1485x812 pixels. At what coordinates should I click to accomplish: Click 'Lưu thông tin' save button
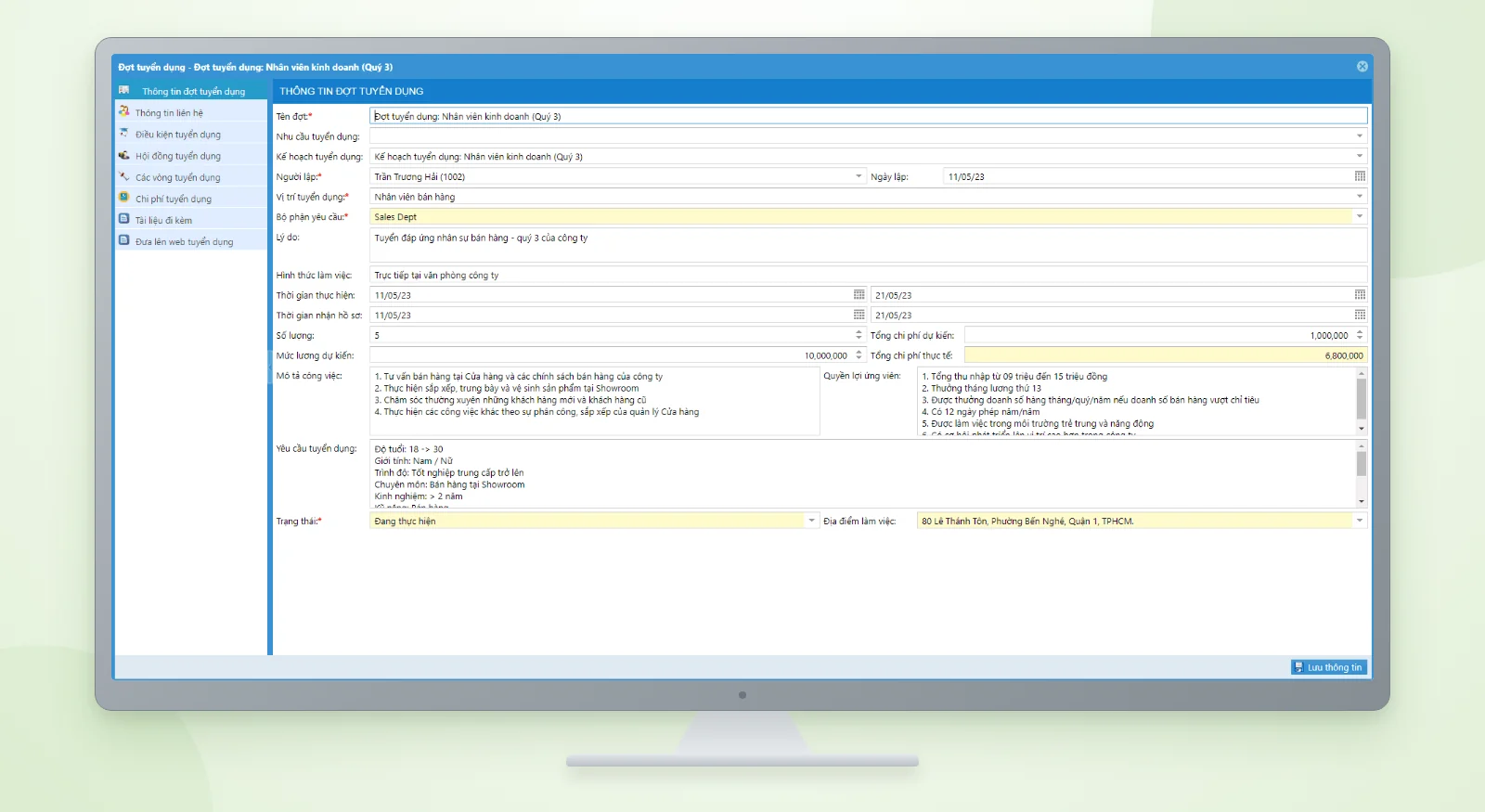[1329, 667]
